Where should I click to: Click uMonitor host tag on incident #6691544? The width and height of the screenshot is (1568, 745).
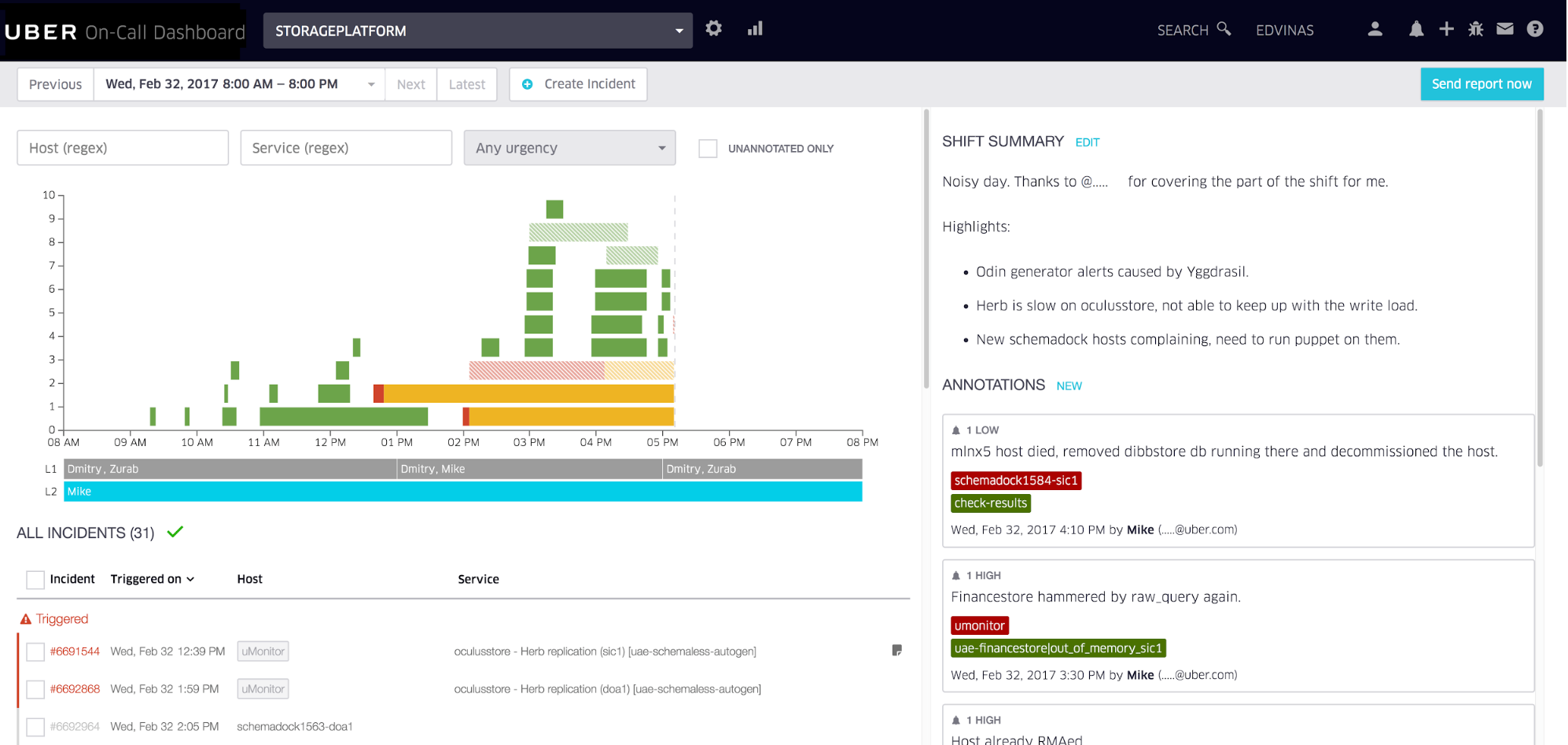(263, 651)
